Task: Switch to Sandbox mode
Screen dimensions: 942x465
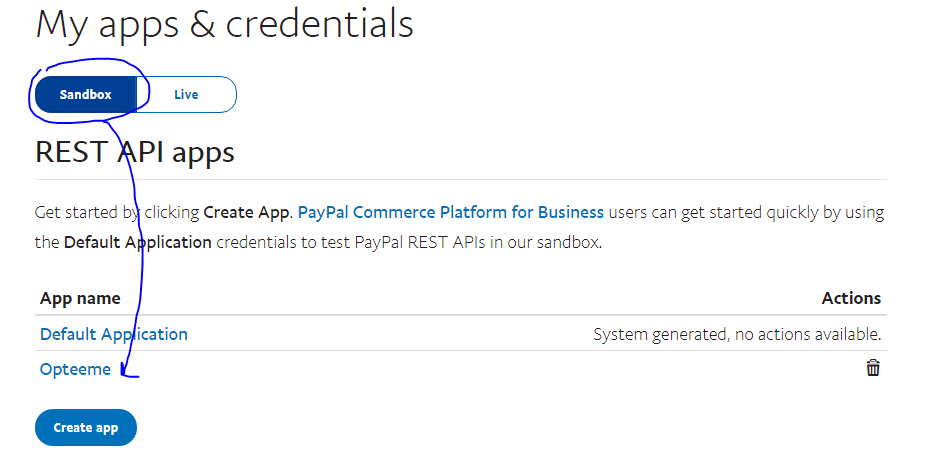Action: [x=85, y=95]
